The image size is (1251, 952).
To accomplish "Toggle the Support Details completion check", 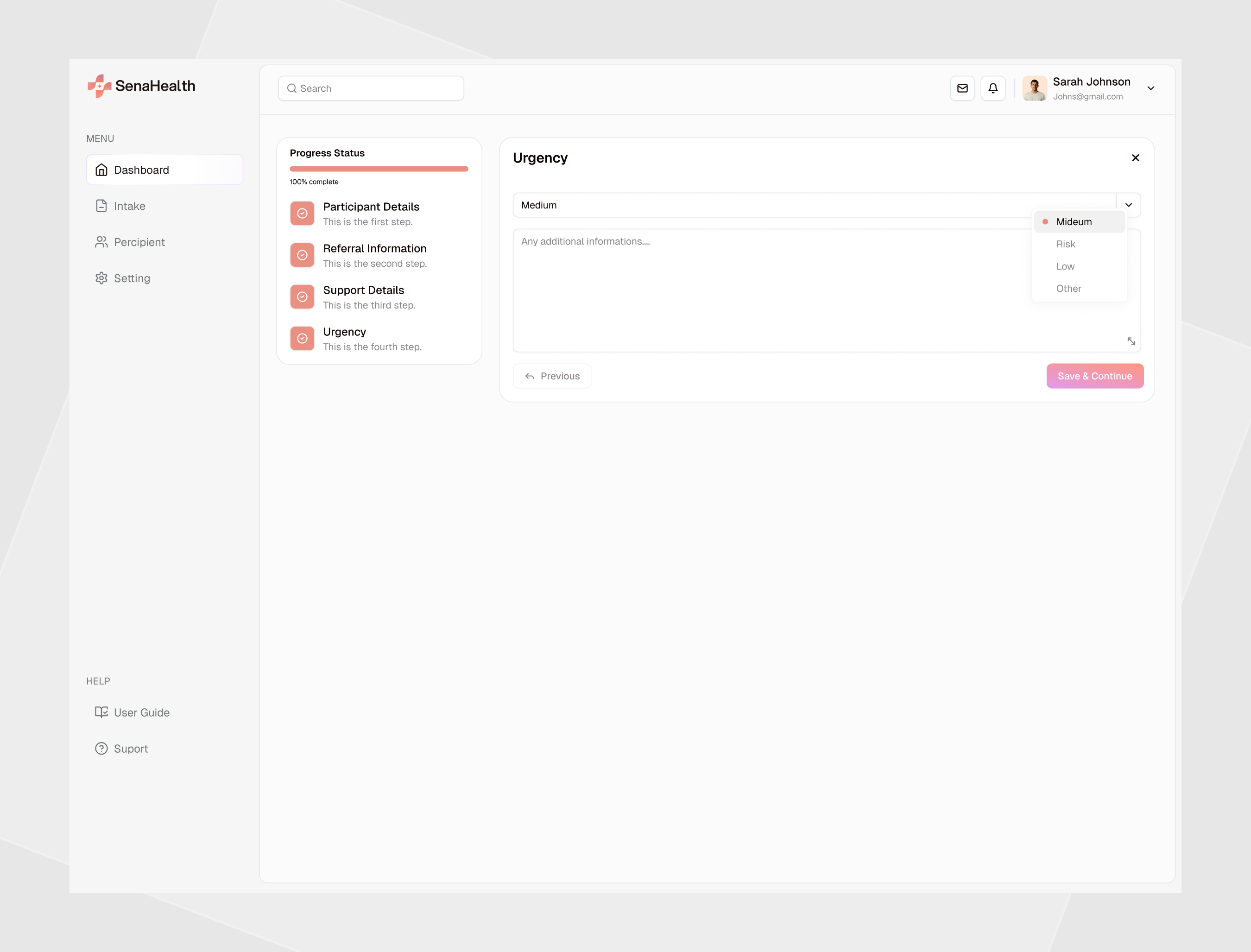I will pyautogui.click(x=302, y=296).
